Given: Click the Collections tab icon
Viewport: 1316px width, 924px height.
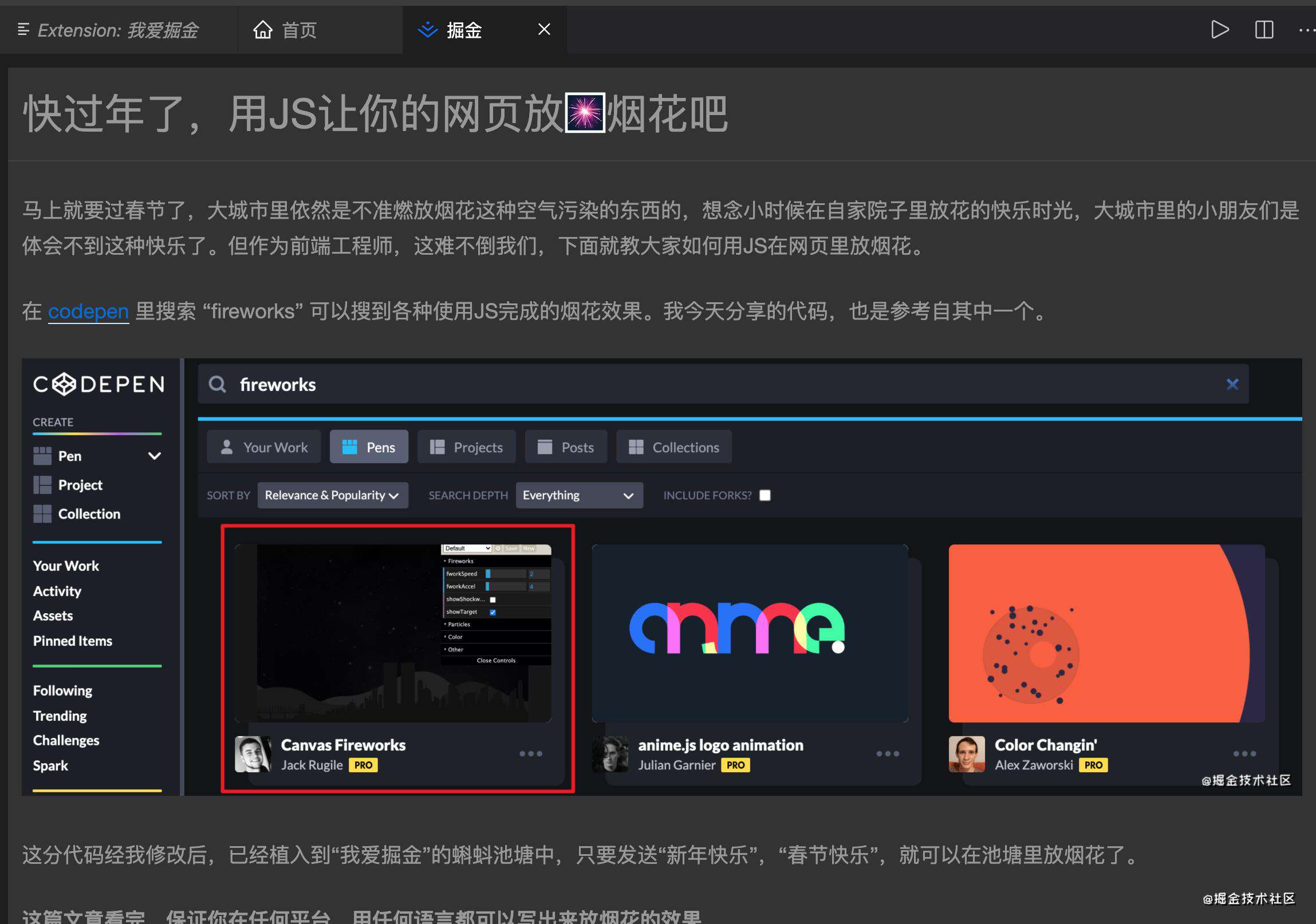Looking at the screenshot, I should (636, 447).
